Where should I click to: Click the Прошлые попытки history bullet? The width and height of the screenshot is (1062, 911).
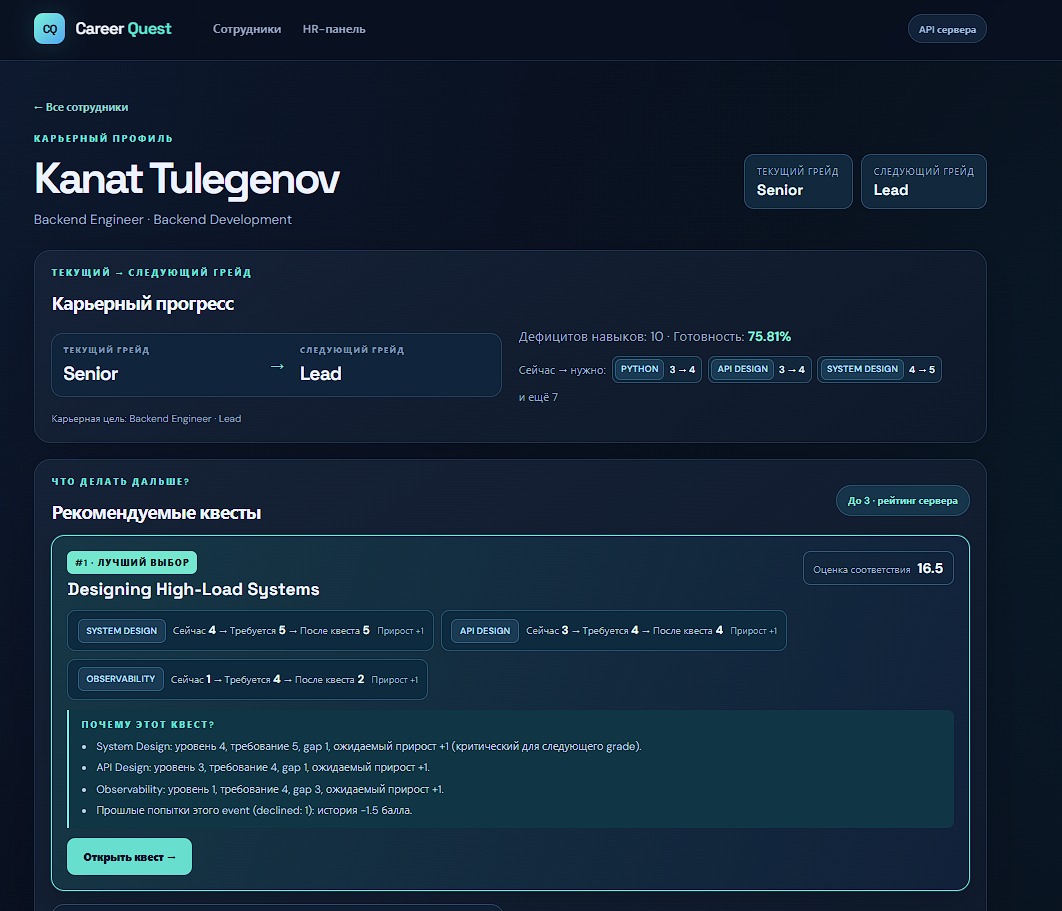tap(254, 810)
